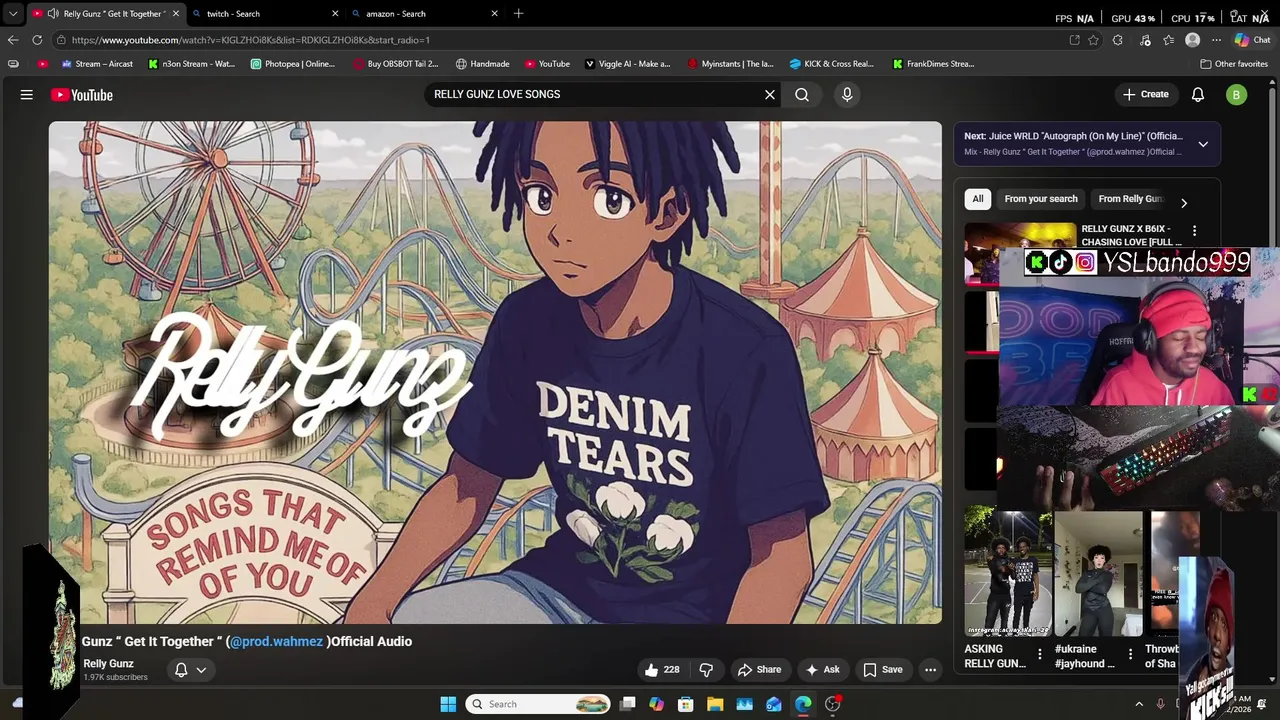Show more filter chips right arrow

1184,203
